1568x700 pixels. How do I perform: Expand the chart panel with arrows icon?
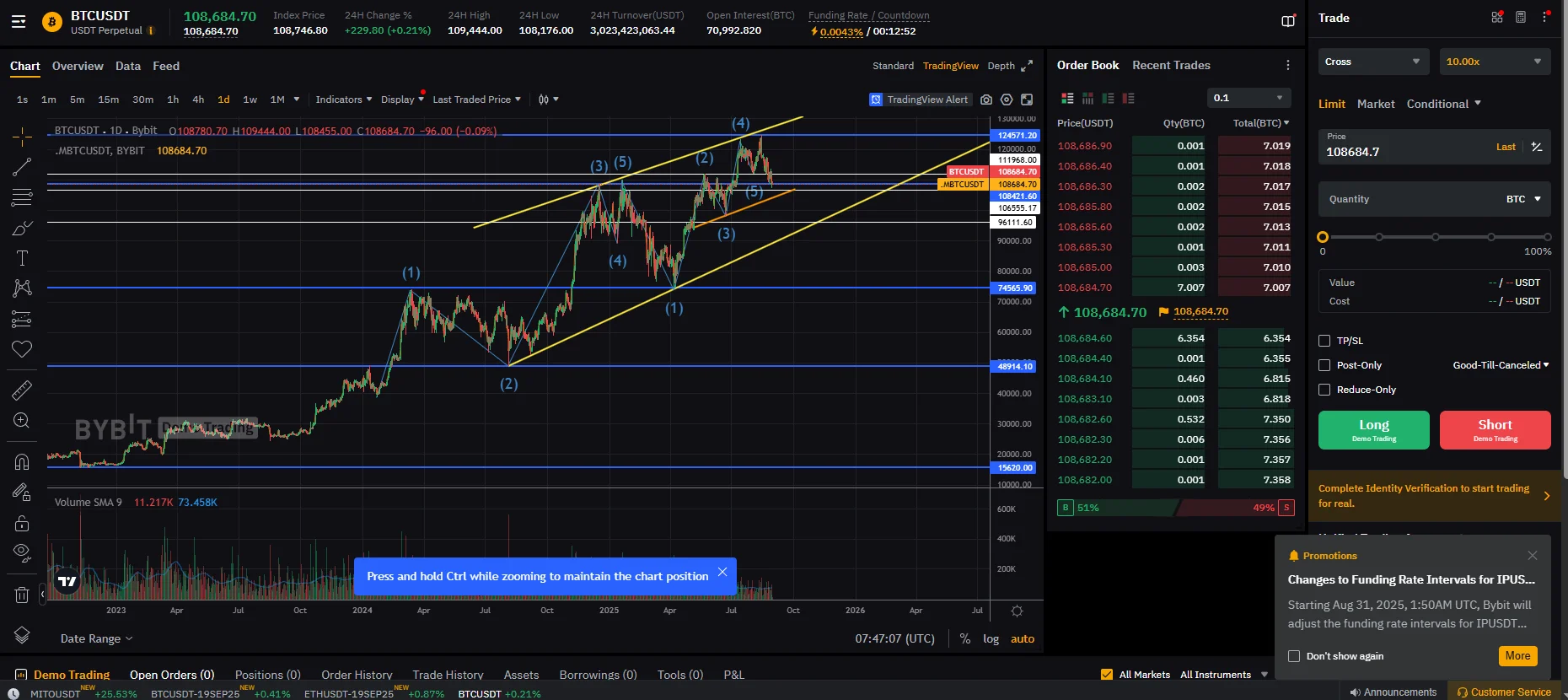[x=1027, y=66]
